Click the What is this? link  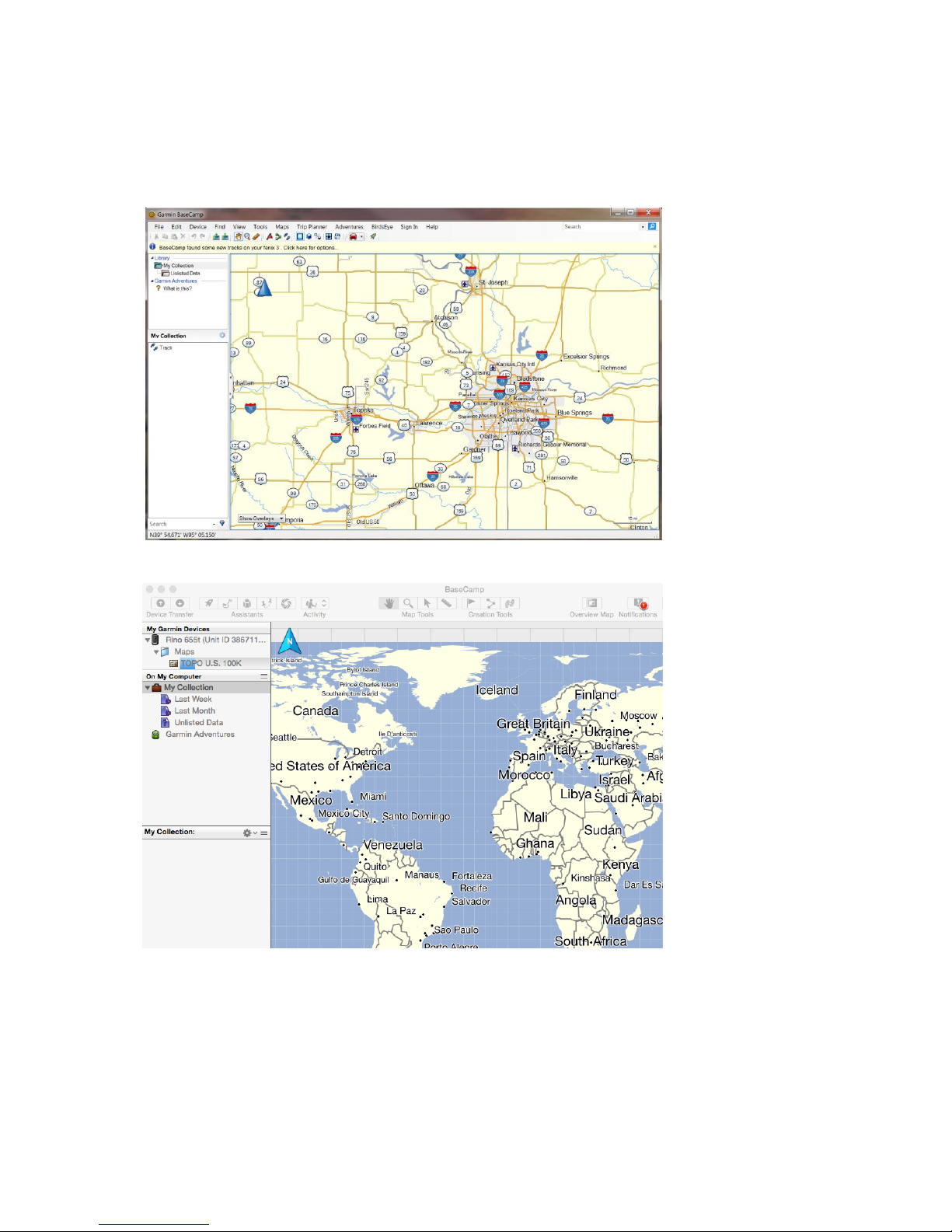tap(177, 288)
